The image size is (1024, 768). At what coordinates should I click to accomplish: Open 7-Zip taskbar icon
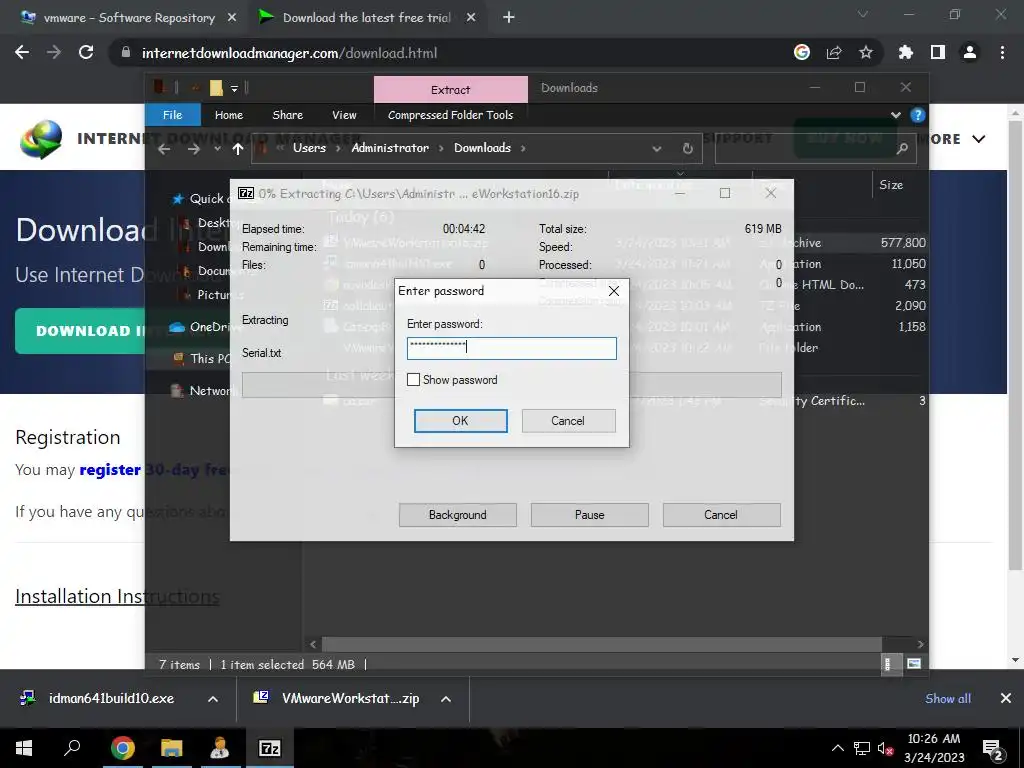pyautogui.click(x=270, y=748)
